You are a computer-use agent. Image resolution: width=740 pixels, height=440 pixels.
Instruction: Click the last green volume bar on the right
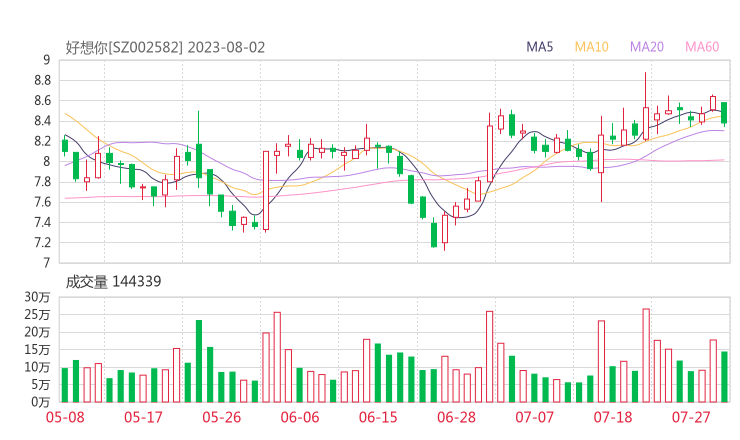[x=724, y=377]
